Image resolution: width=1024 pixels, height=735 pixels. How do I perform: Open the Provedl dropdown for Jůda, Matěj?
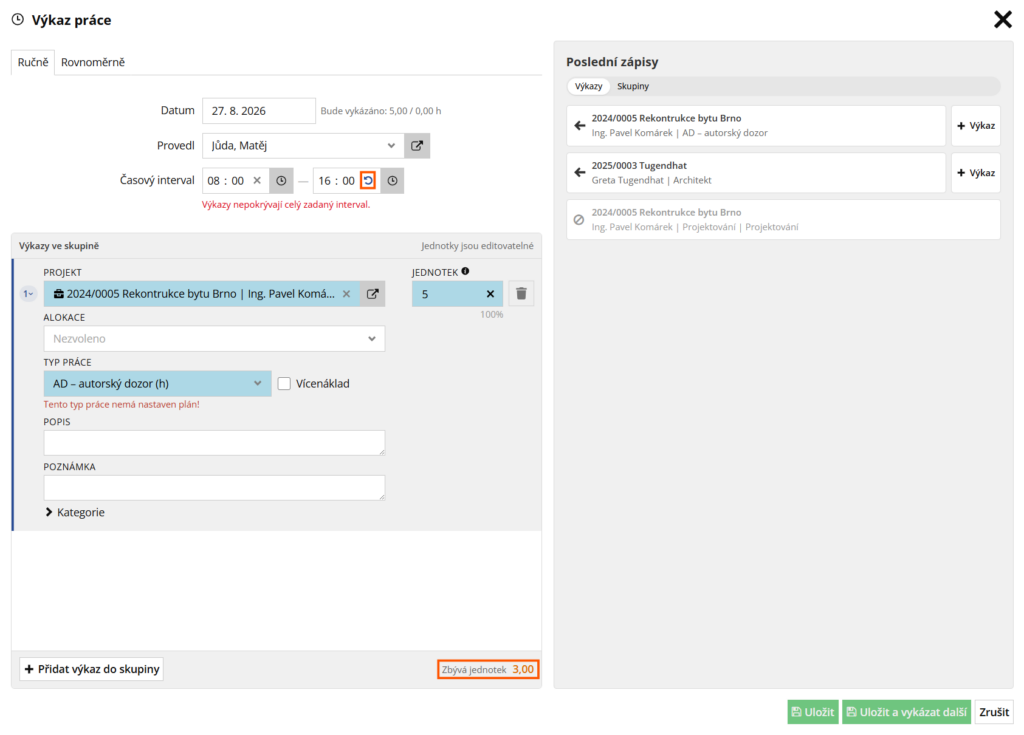[x=303, y=146]
